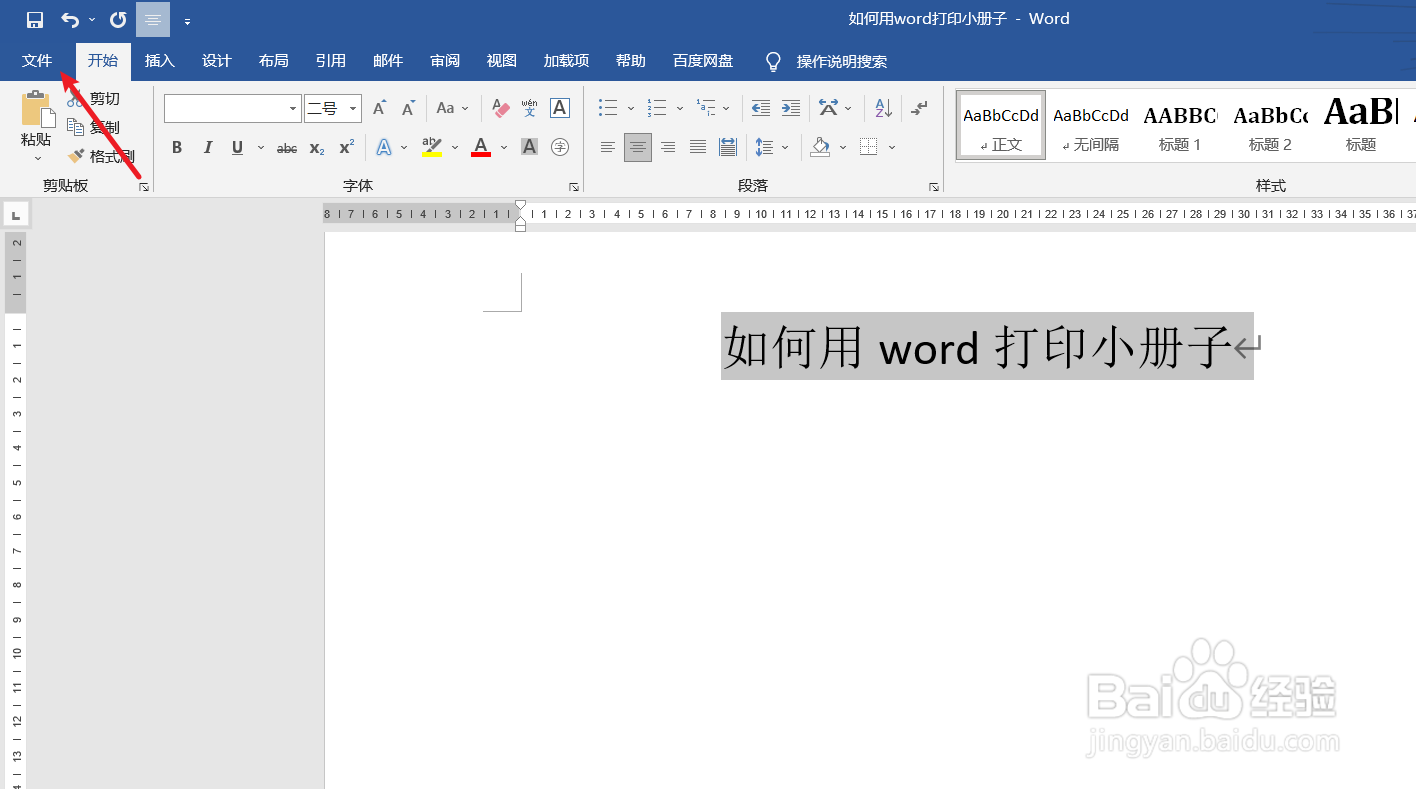Switch to the 插入 ribbon tab

(x=159, y=60)
